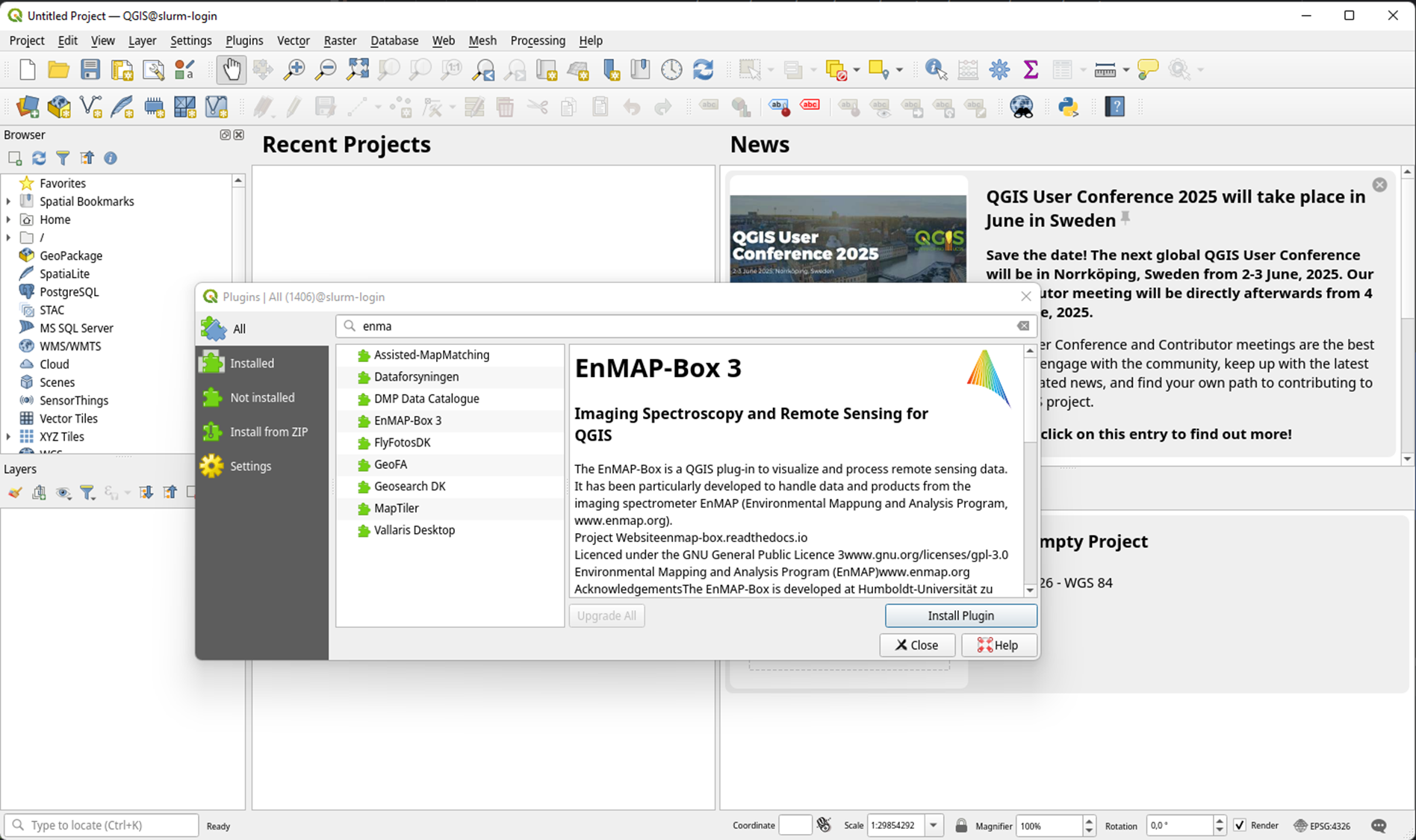Open a project with the folder icon
This screenshot has width=1416, height=840.
[58, 69]
